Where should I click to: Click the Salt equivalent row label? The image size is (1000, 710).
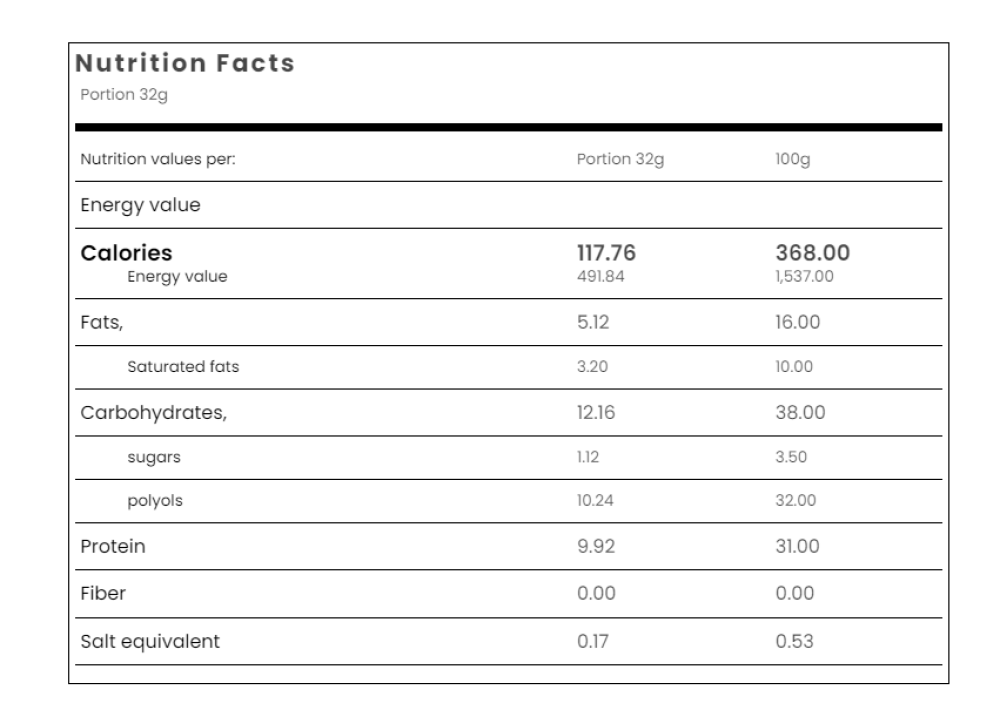tap(150, 641)
